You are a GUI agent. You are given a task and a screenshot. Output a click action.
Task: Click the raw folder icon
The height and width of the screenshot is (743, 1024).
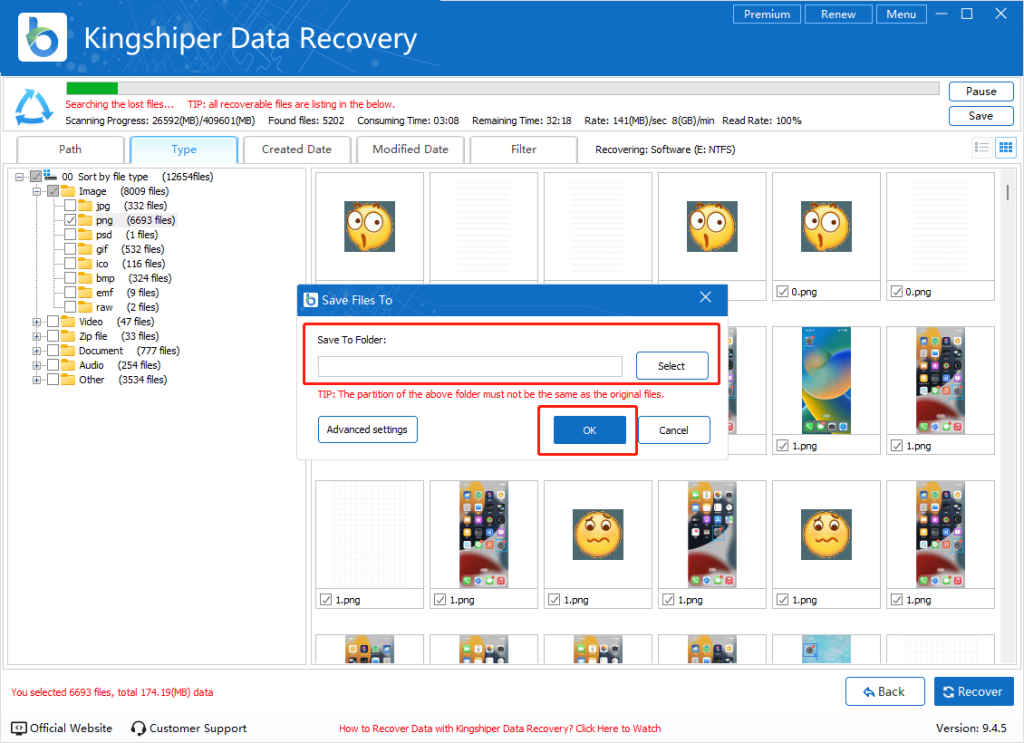(85, 307)
